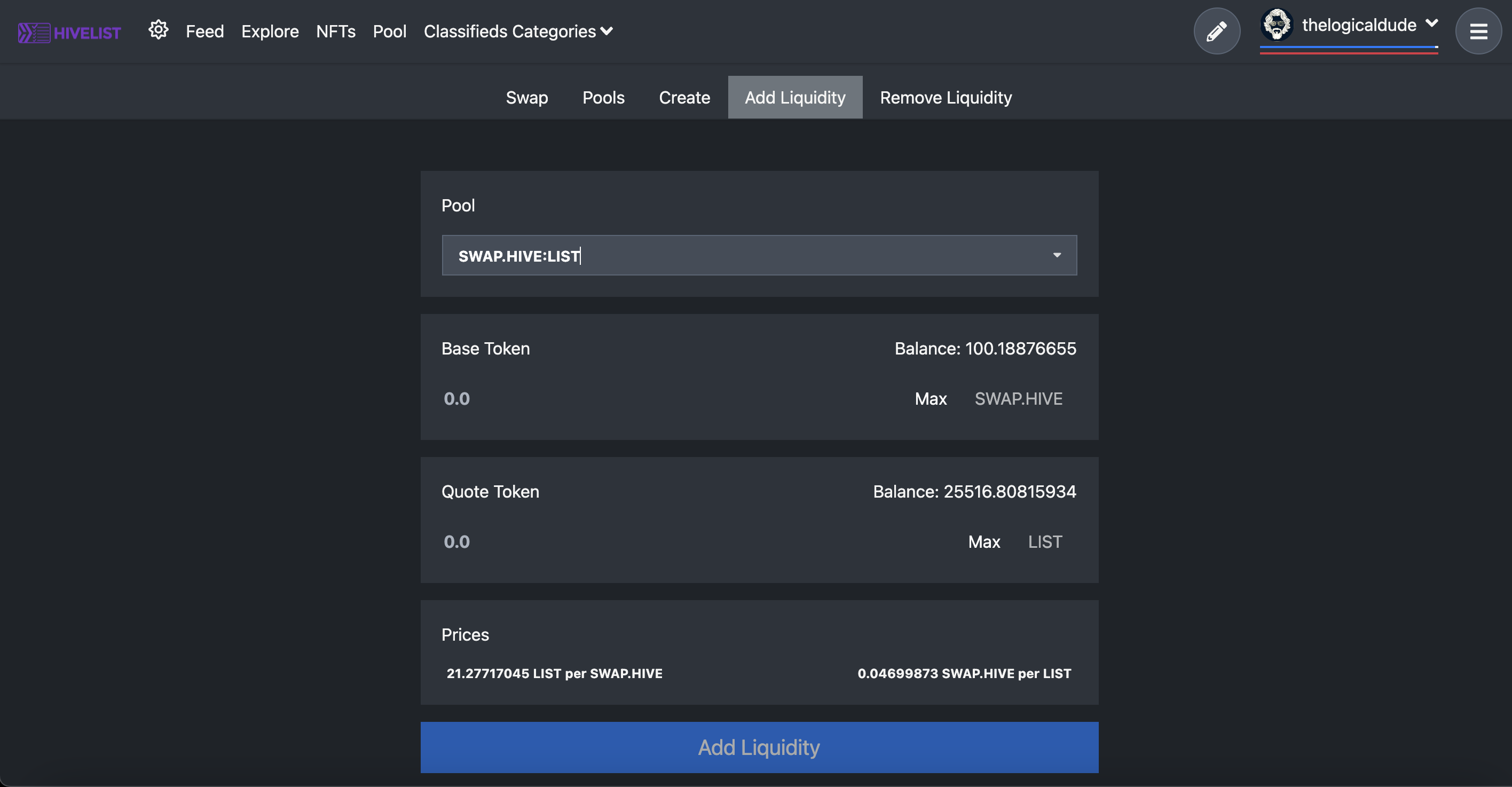This screenshot has height=787, width=1512.
Task: Click the blue Add Liquidity button
Action: coord(759,747)
